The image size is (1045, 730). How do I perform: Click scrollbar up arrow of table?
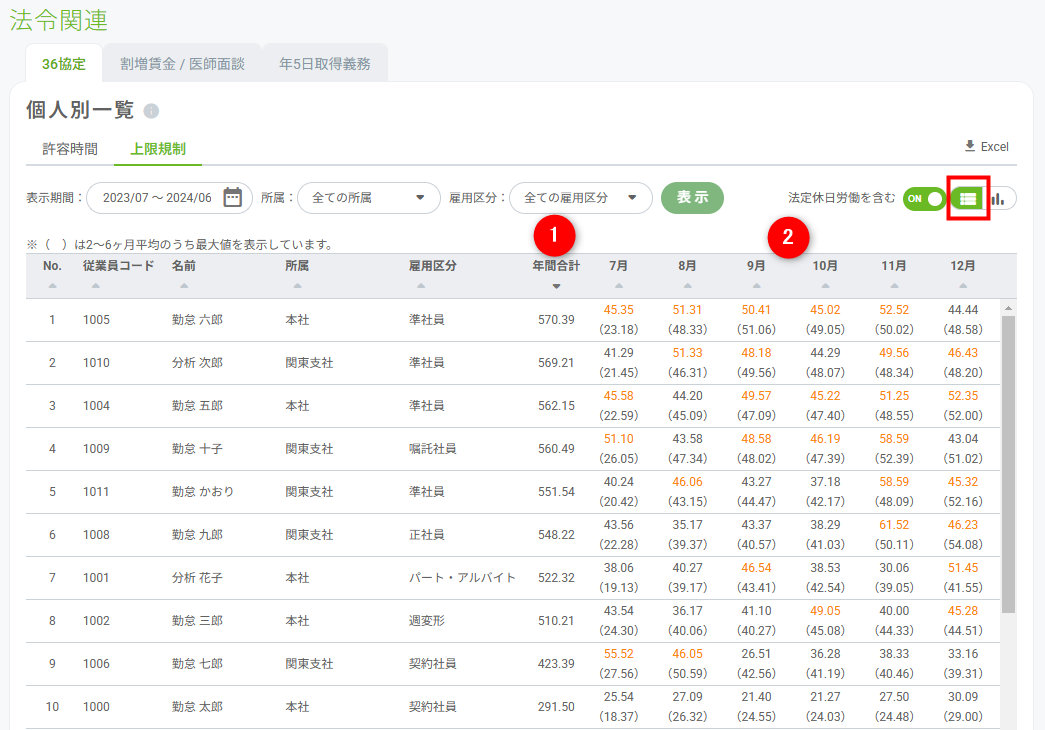[x=1008, y=308]
